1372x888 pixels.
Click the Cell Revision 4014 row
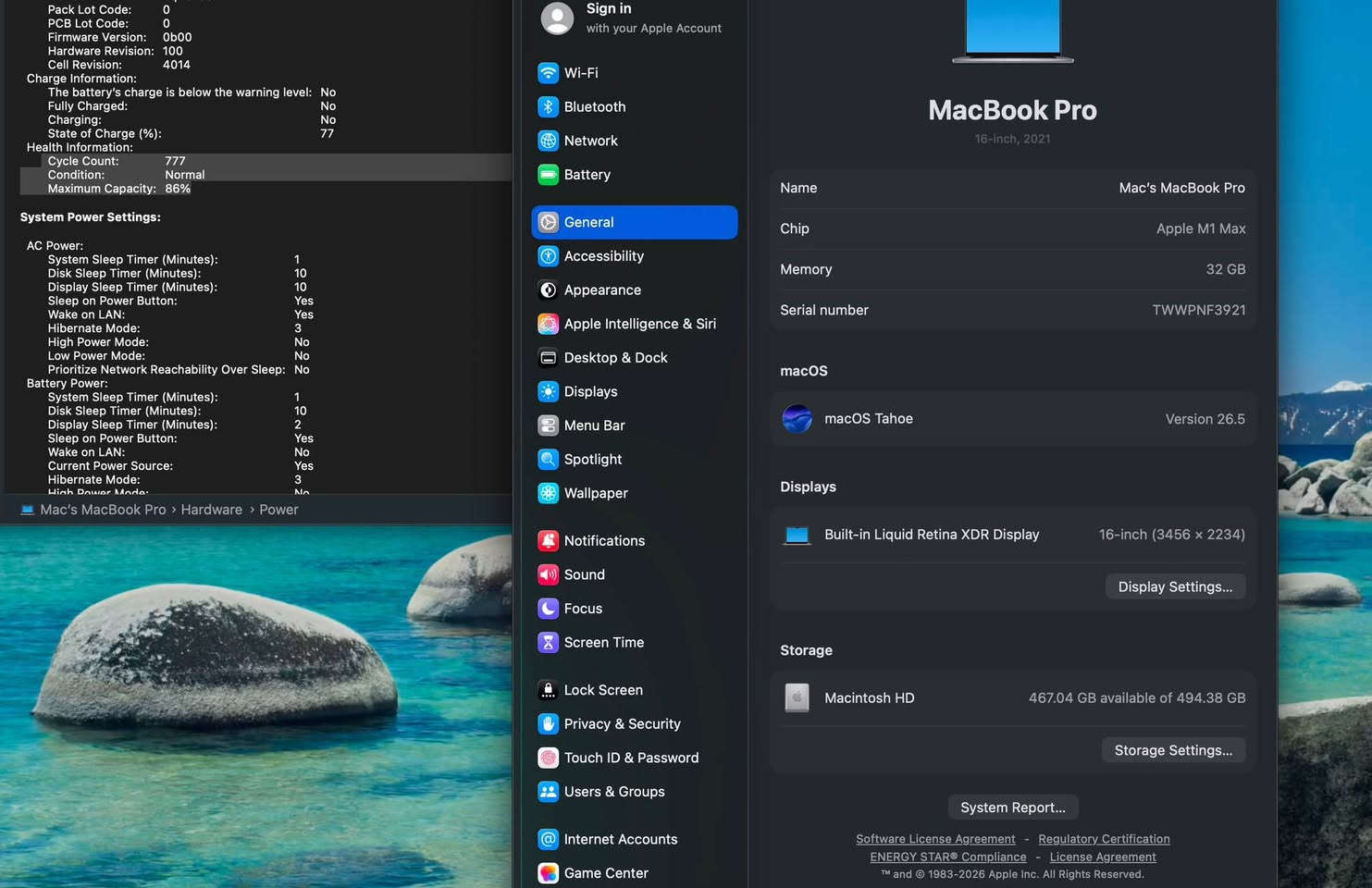coord(118,65)
